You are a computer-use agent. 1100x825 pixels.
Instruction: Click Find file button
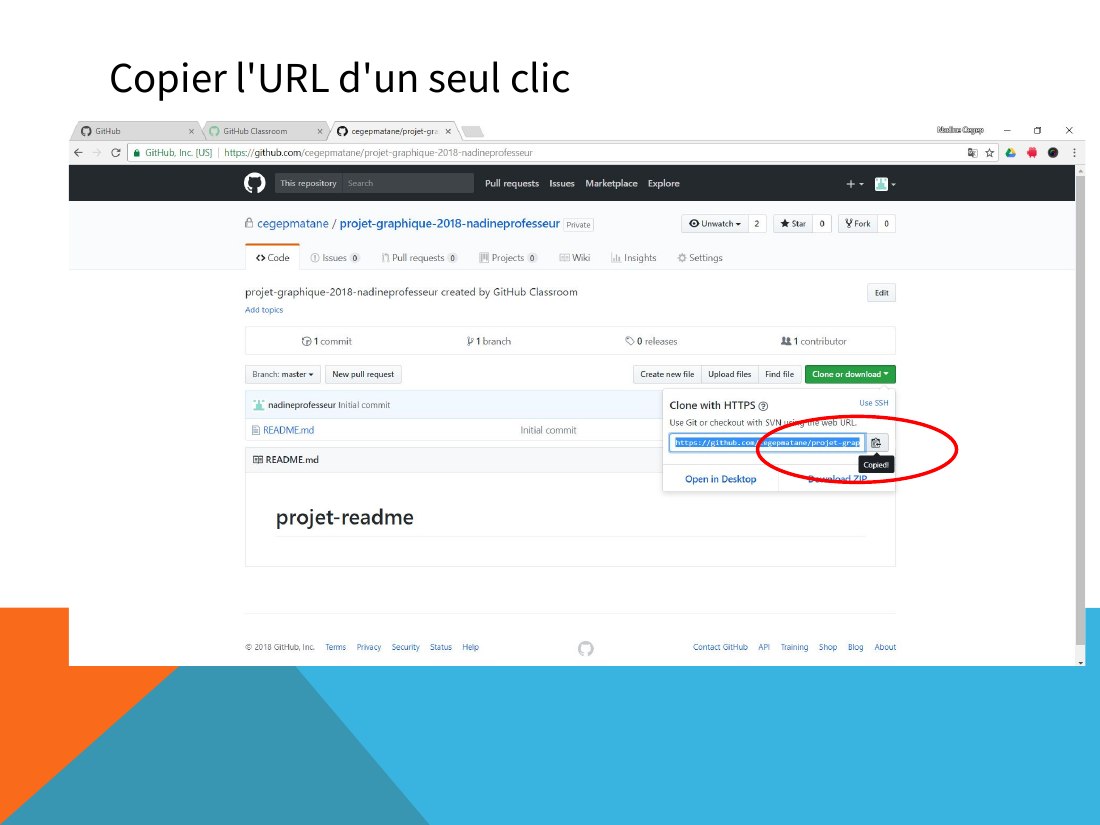tap(779, 375)
